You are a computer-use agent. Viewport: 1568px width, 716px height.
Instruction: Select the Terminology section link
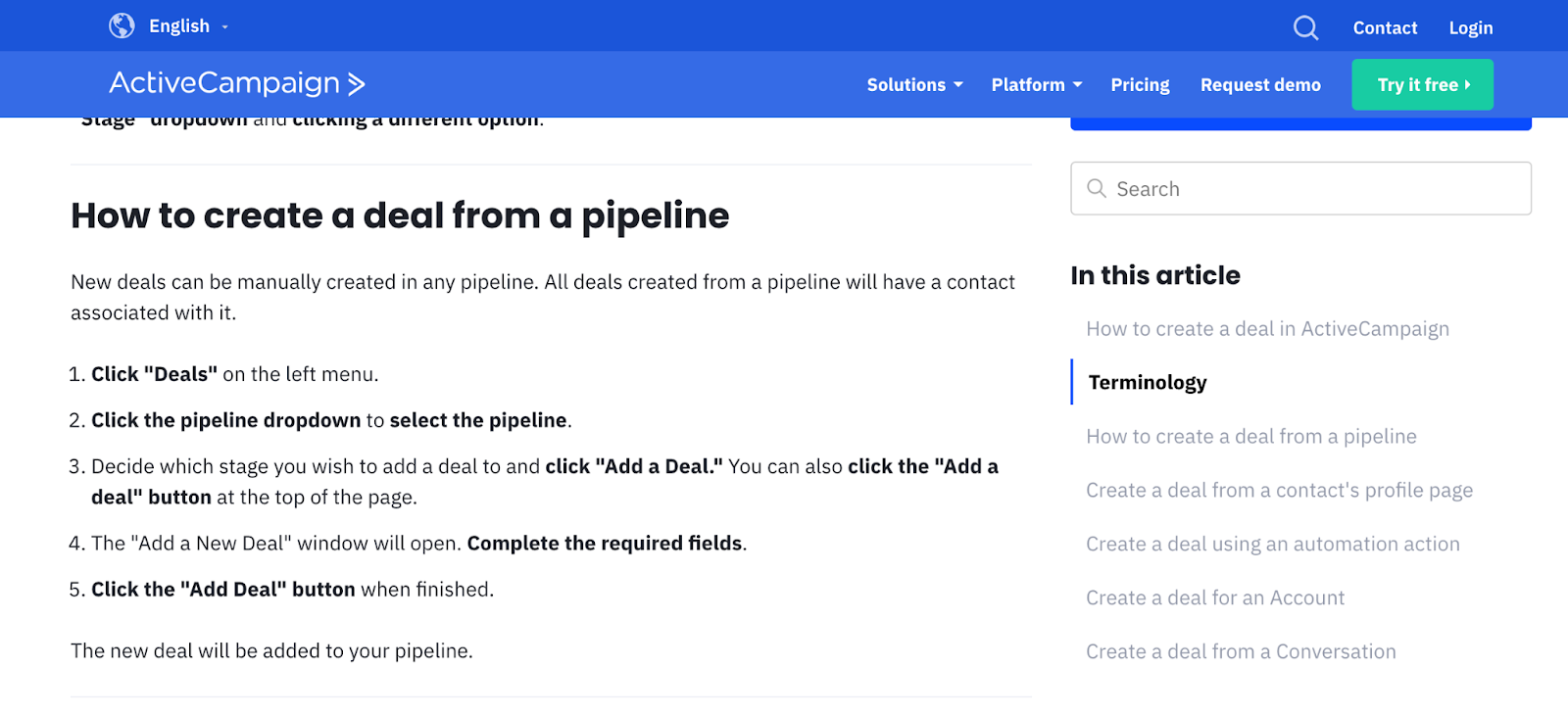pyautogui.click(x=1148, y=382)
